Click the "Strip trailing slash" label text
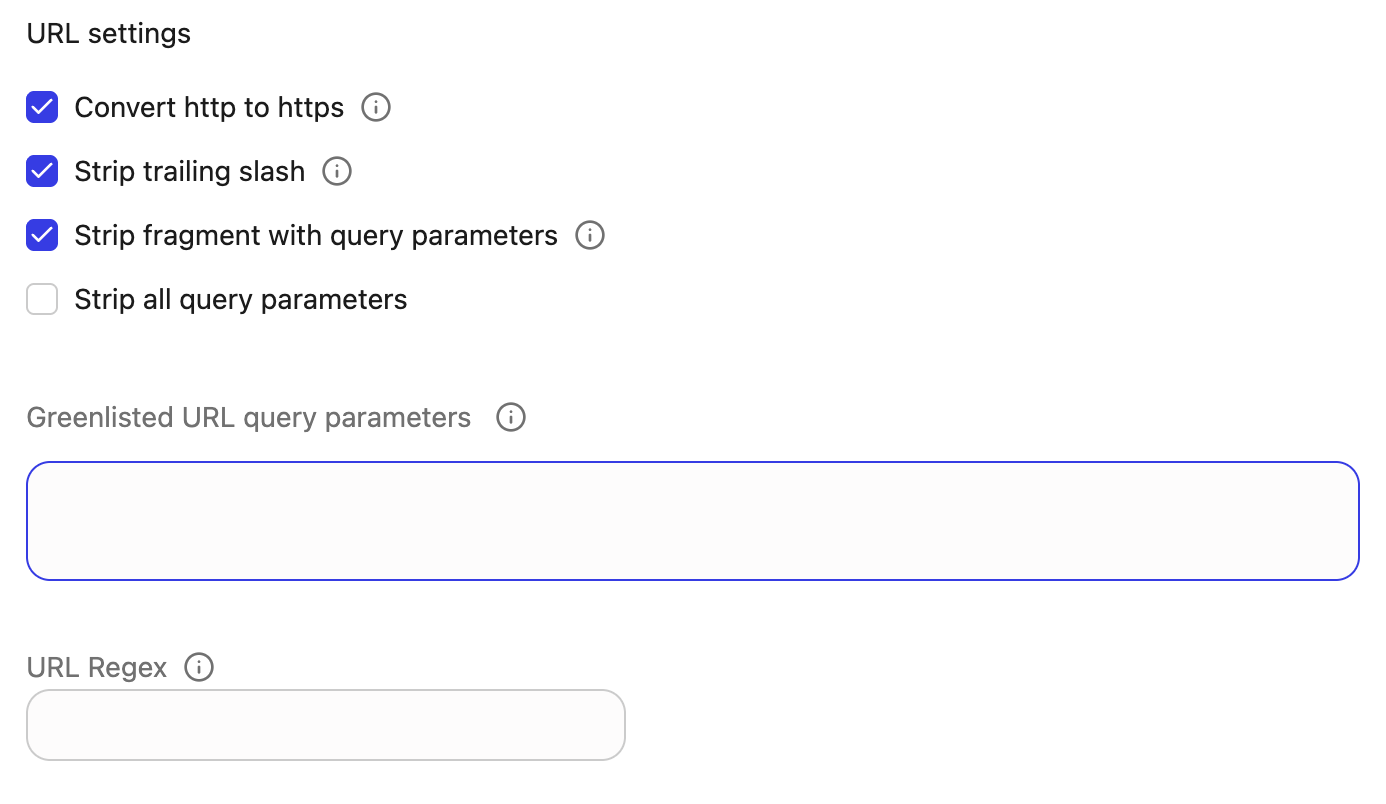This screenshot has width=1386, height=804. [189, 171]
